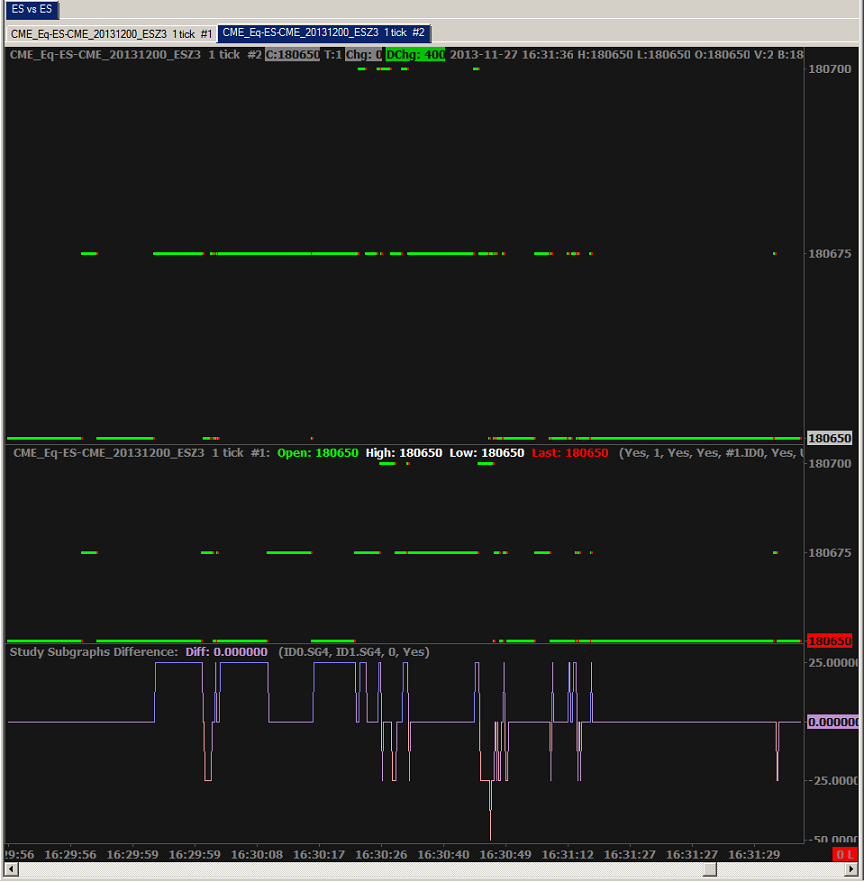The width and height of the screenshot is (864, 882).
Task: Click the 180700 label on top region price scale
Action: [830, 69]
